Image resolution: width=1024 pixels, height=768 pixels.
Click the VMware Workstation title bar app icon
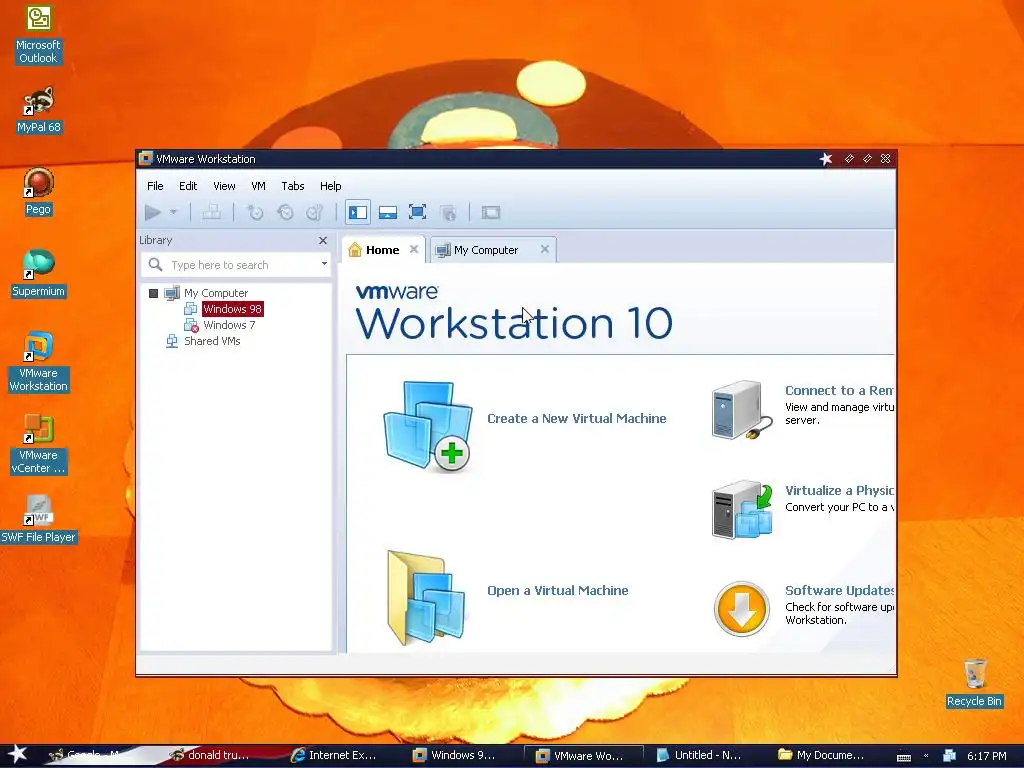tap(146, 159)
